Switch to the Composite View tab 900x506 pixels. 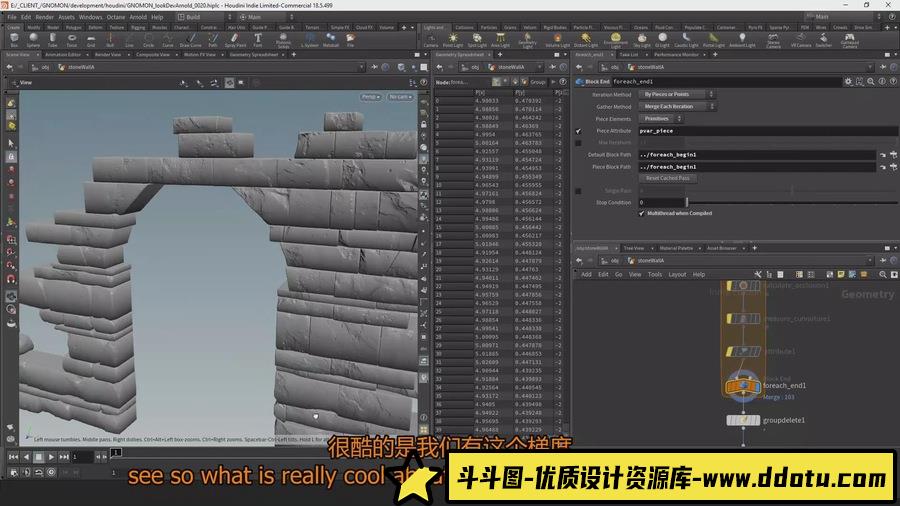(153, 55)
